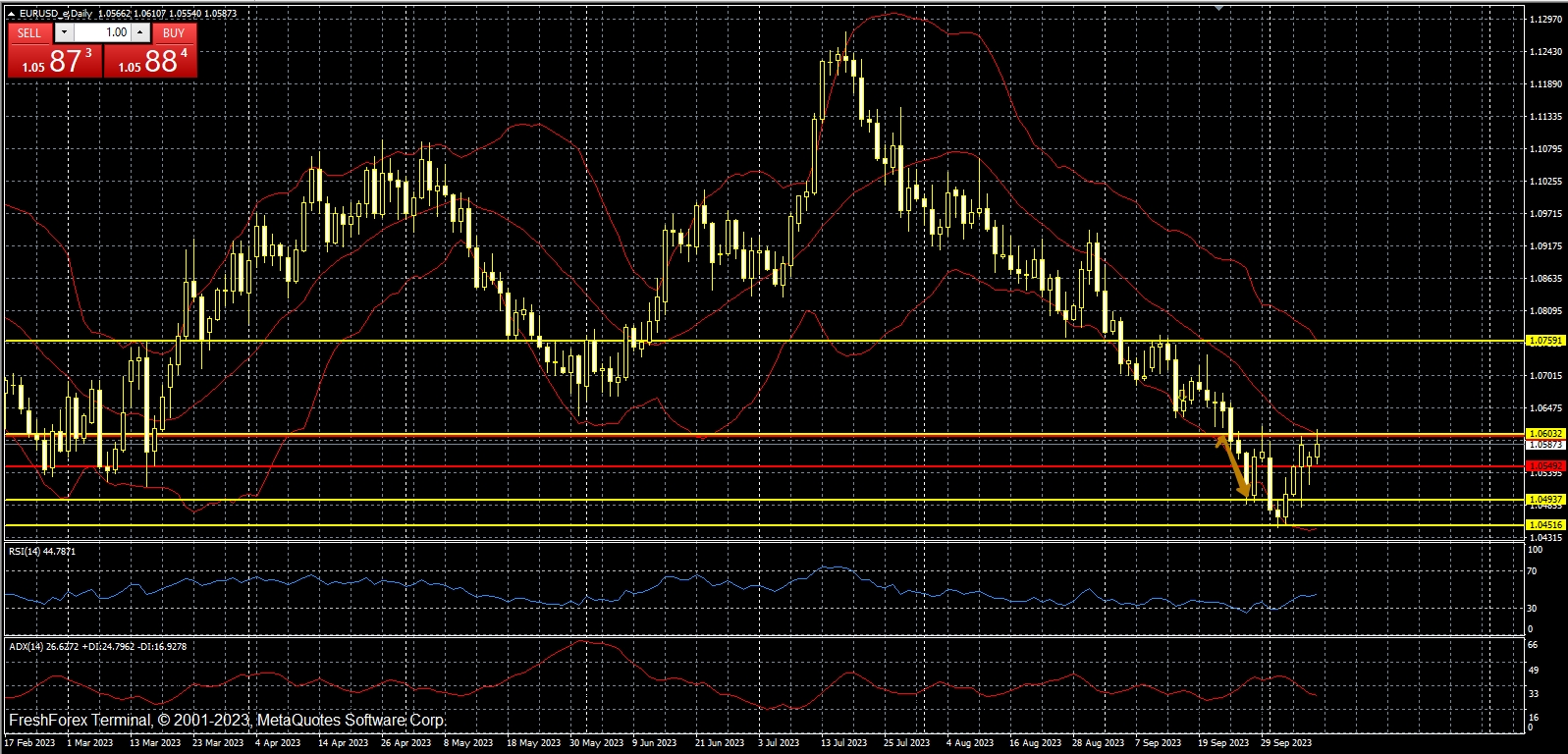Image resolution: width=1568 pixels, height=754 pixels.
Task: Select the 1.07591 yellow price level tag
Action: (1546, 341)
